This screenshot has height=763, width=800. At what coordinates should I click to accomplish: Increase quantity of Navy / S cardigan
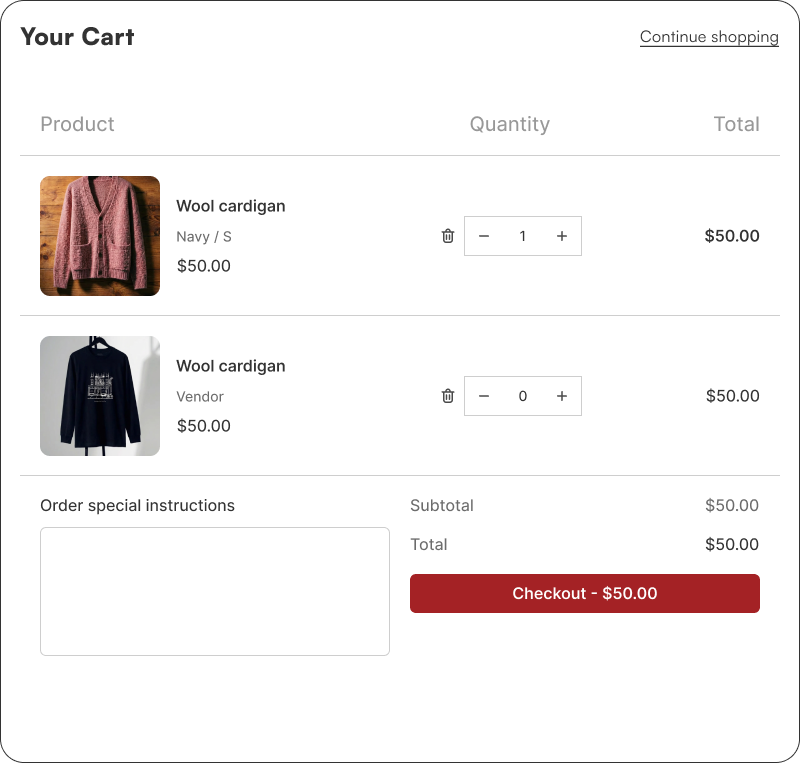pyautogui.click(x=562, y=236)
